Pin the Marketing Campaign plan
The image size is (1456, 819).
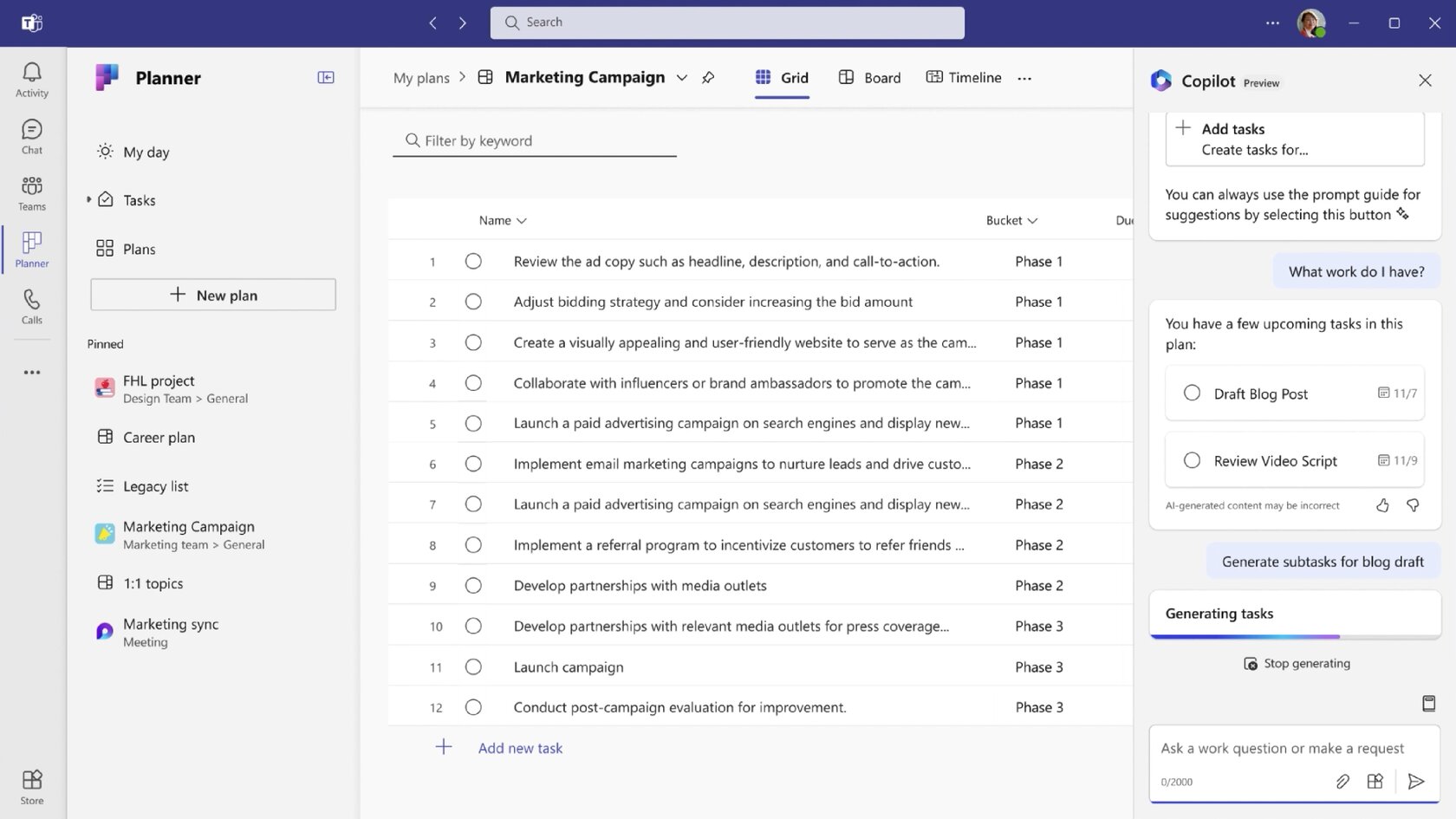coord(708,78)
